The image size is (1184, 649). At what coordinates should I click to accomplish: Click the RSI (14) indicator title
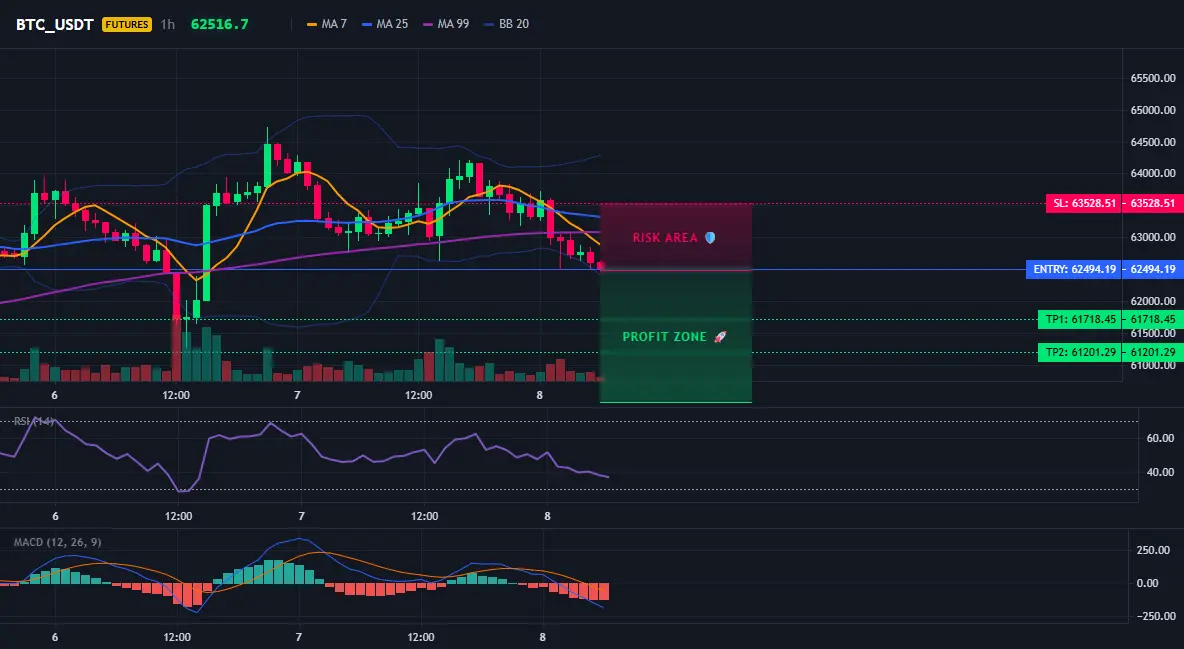point(33,421)
